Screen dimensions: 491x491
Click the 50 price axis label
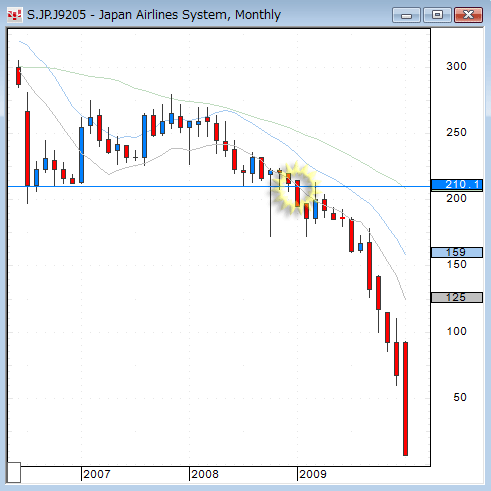click(x=460, y=397)
